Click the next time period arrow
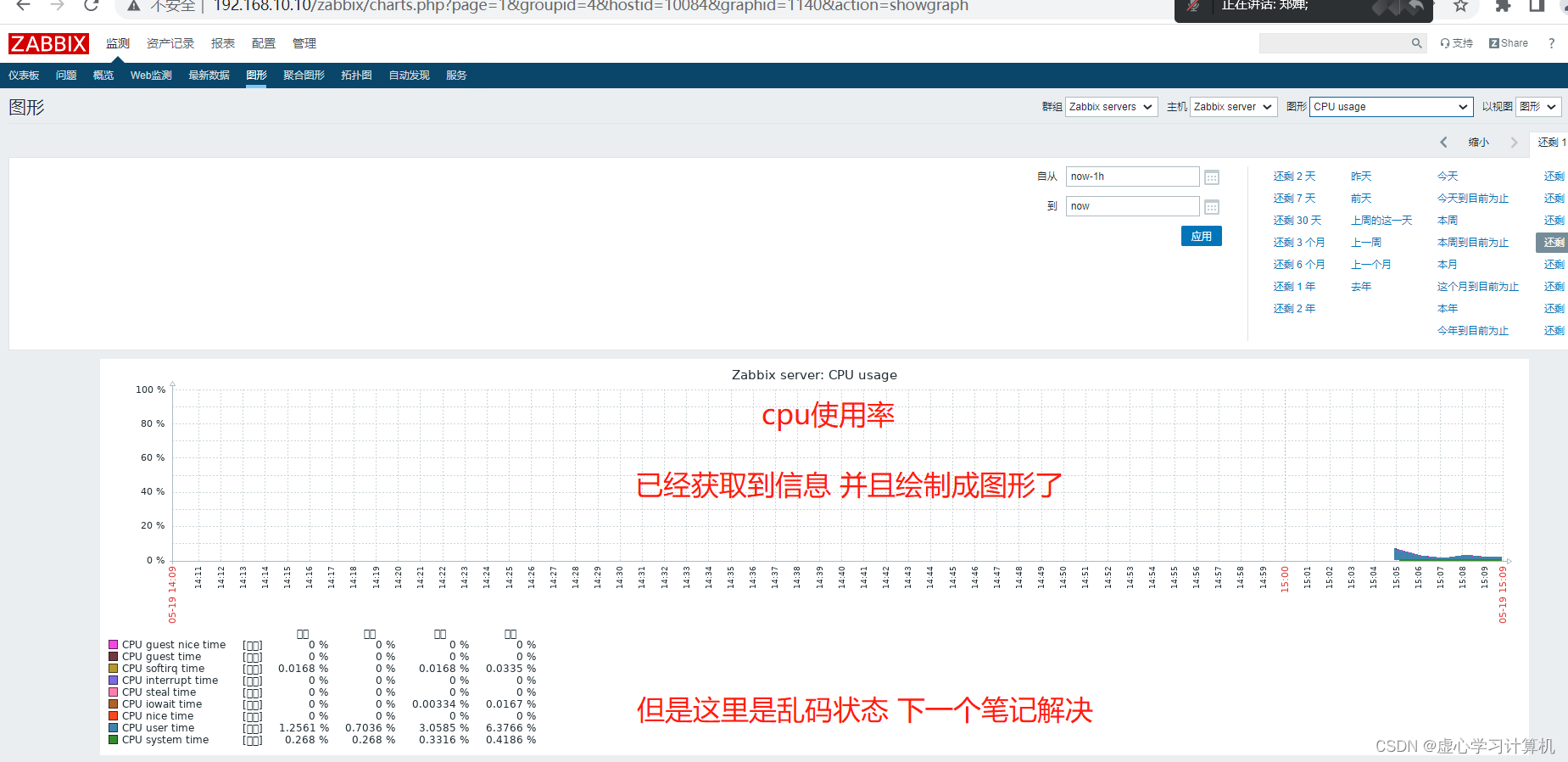This screenshot has height=762, width=1568. 1514,143
